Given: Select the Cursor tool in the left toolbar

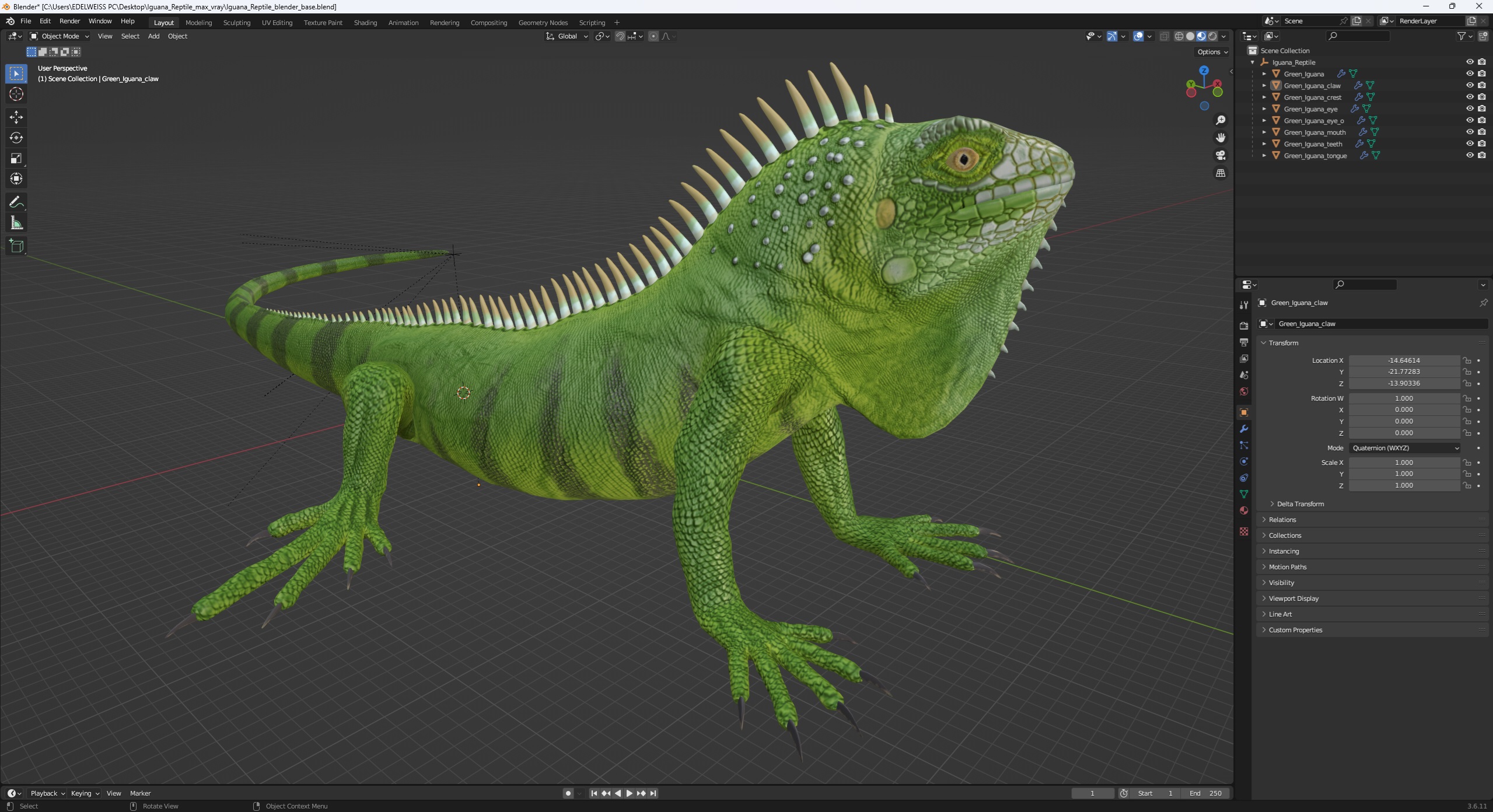Looking at the screenshot, I should point(16,94).
